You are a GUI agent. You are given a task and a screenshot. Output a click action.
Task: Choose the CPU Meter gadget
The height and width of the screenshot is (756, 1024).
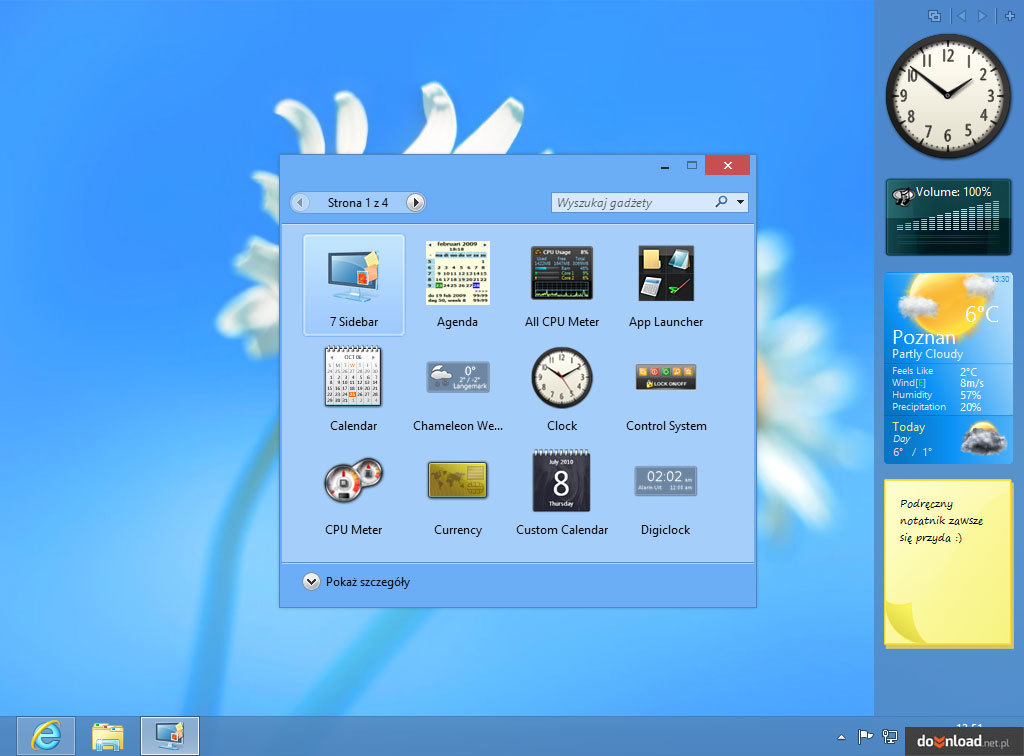[x=353, y=481]
